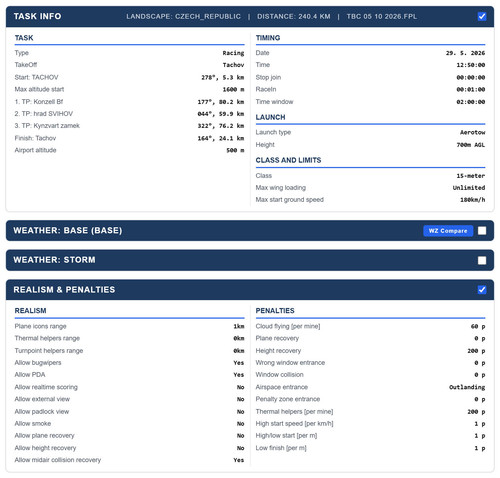This screenshot has height=478, width=500.
Task: Click the Allow midair collision recovery label
Action: 58,460
